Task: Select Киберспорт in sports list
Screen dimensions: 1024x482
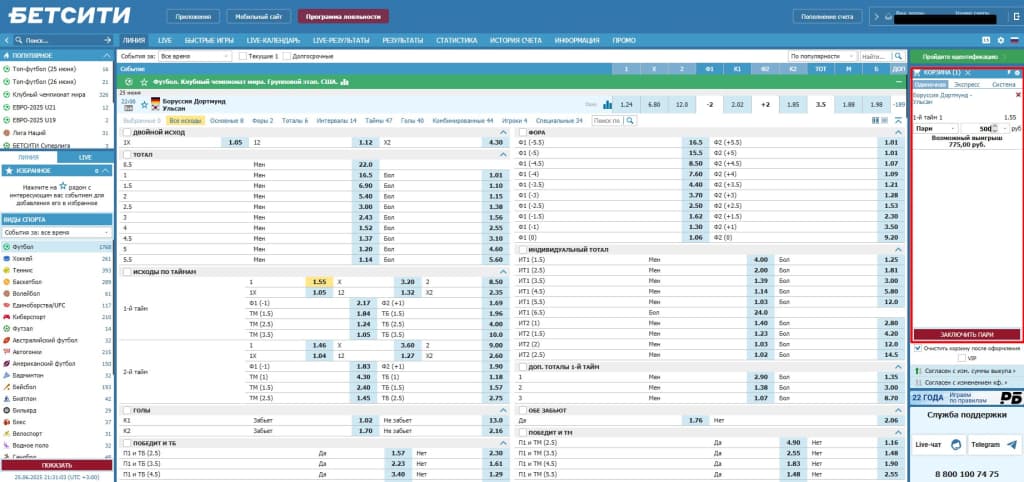Action: coord(57,317)
